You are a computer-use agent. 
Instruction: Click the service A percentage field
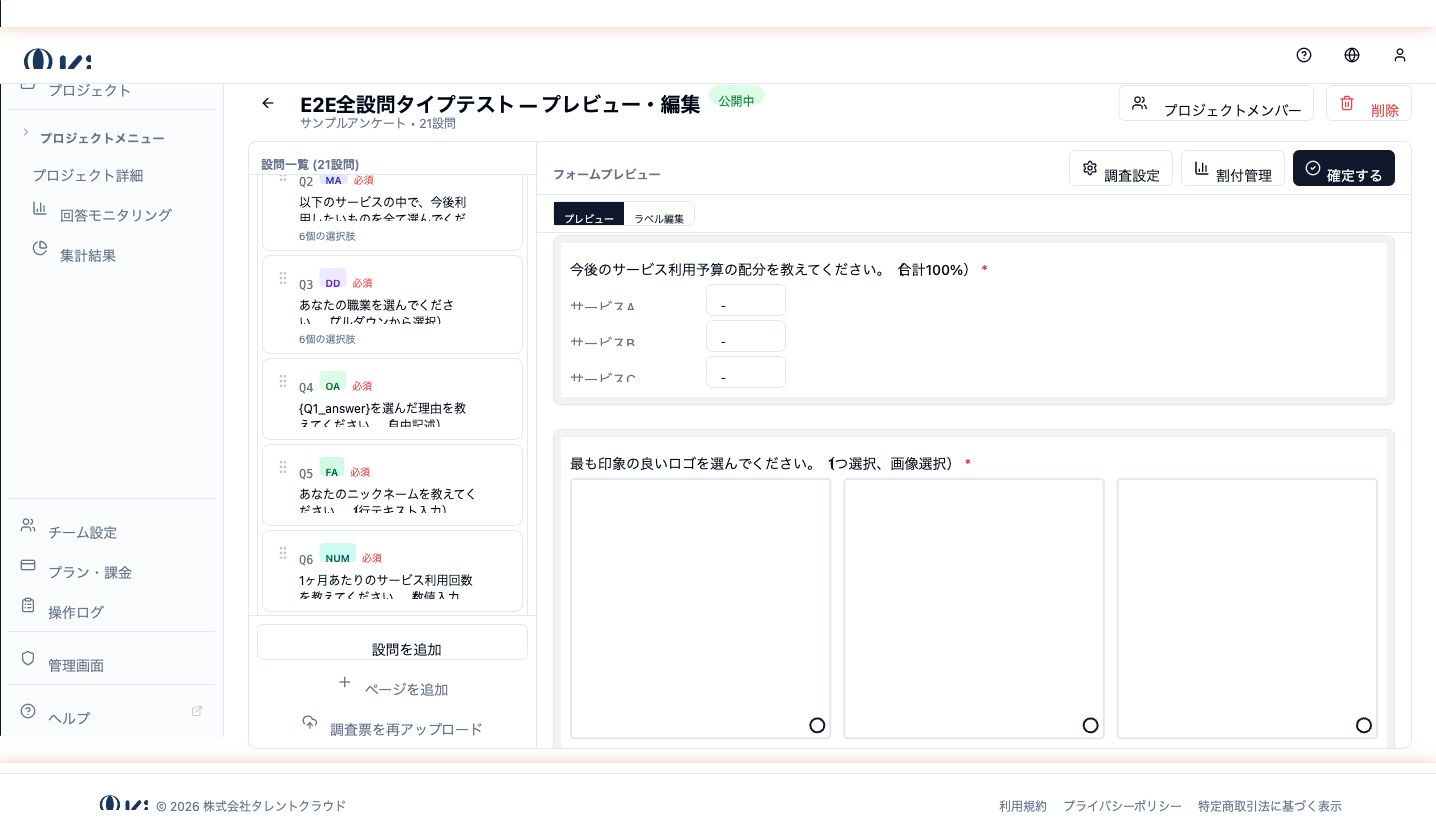pos(745,300)
